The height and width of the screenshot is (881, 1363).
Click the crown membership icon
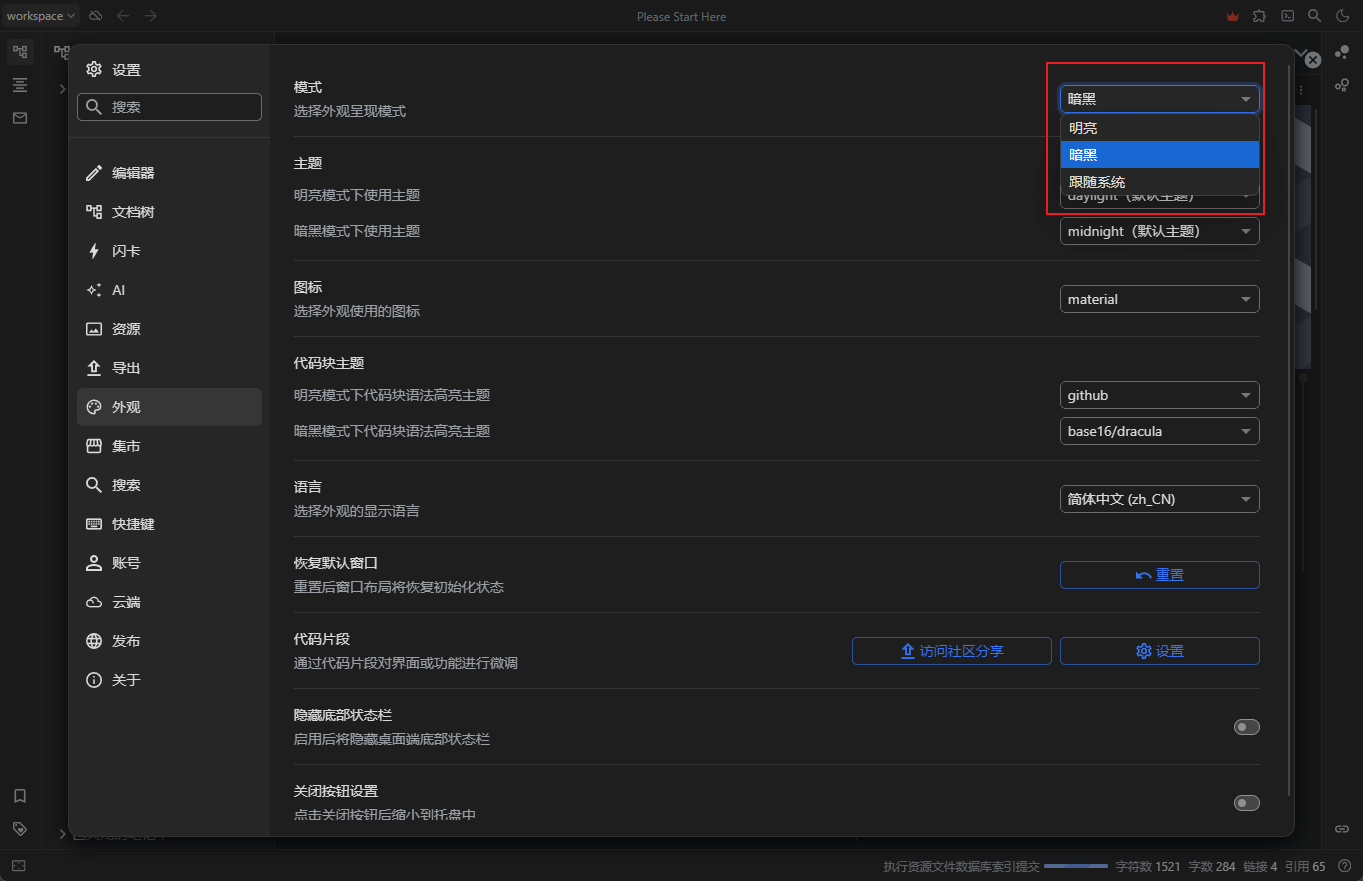(1232, 16)
